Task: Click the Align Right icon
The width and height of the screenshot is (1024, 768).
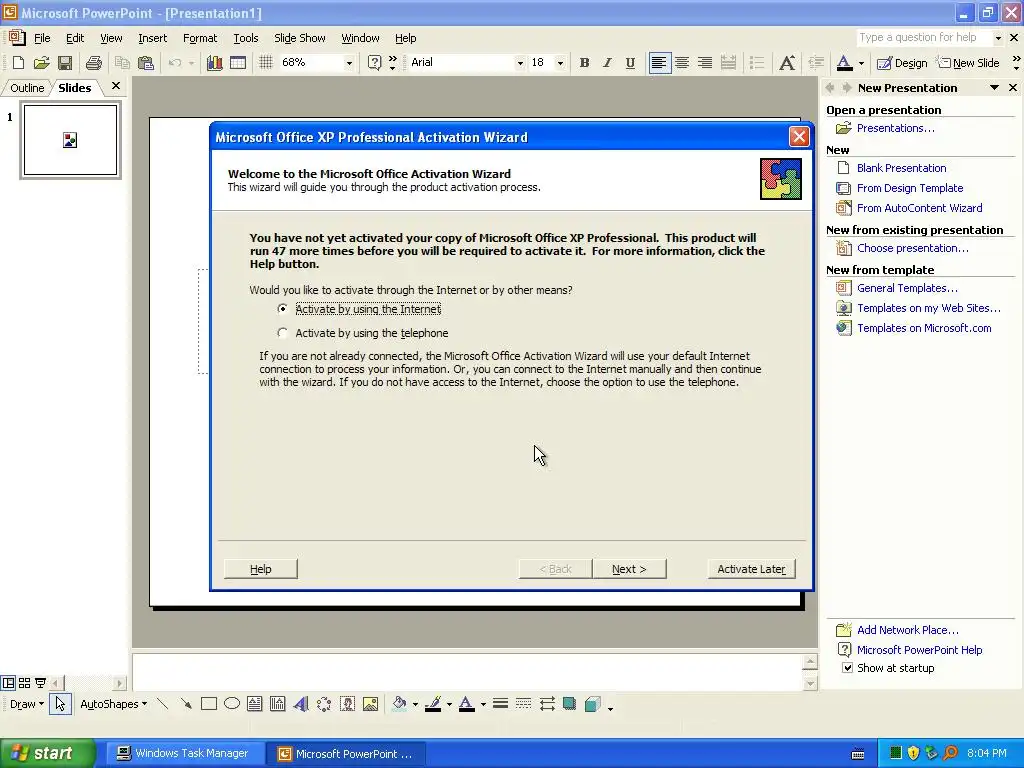Action: point(705,63)
